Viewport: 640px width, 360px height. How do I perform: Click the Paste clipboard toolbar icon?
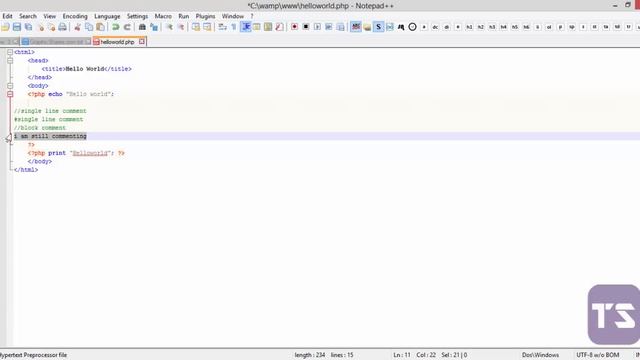[x=100, y=27]
